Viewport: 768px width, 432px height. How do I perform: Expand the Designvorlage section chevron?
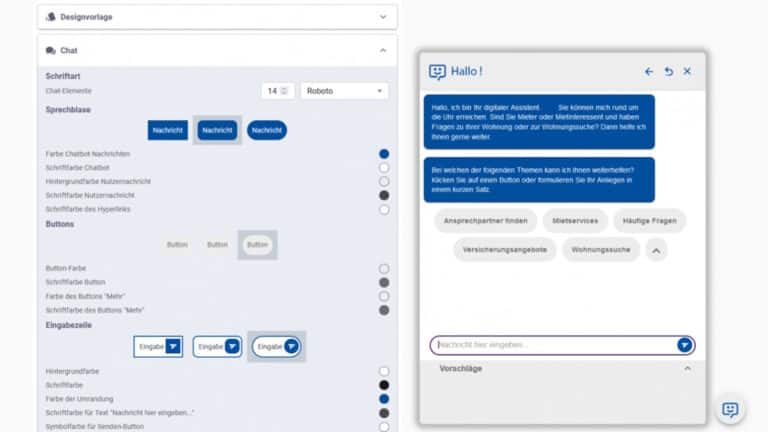(383, 17)
